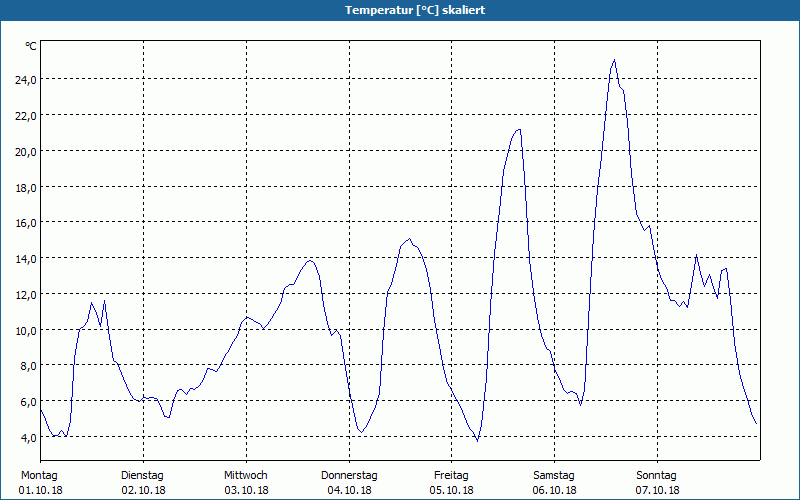800x500 pixels.
Task: Click the chart title 'Temperatur [°C] skaliert'
Action: pos(415,10)
